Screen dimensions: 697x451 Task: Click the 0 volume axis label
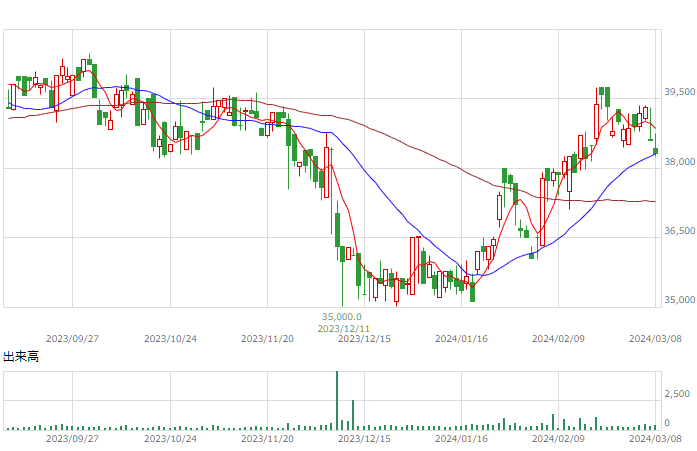coord(667,423)
